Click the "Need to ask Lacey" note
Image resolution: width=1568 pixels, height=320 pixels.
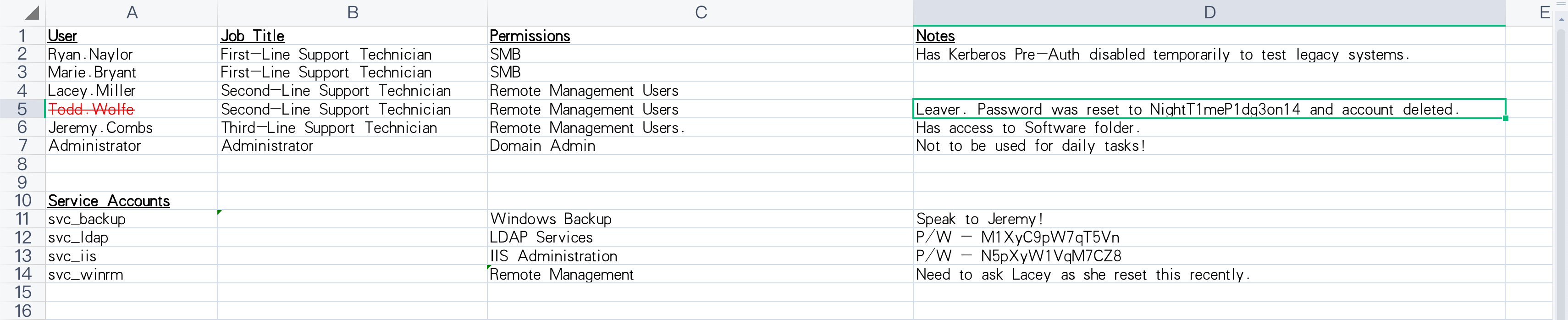1209,274
